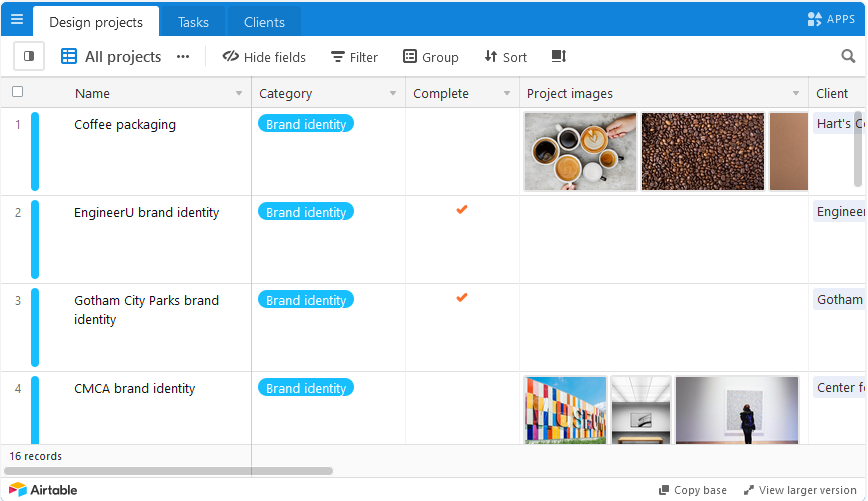Uncheck Complete for EngineerU brand identity
Image resolution: width=868 pixels, height=501 pixels.
click(x=462, y=210)
